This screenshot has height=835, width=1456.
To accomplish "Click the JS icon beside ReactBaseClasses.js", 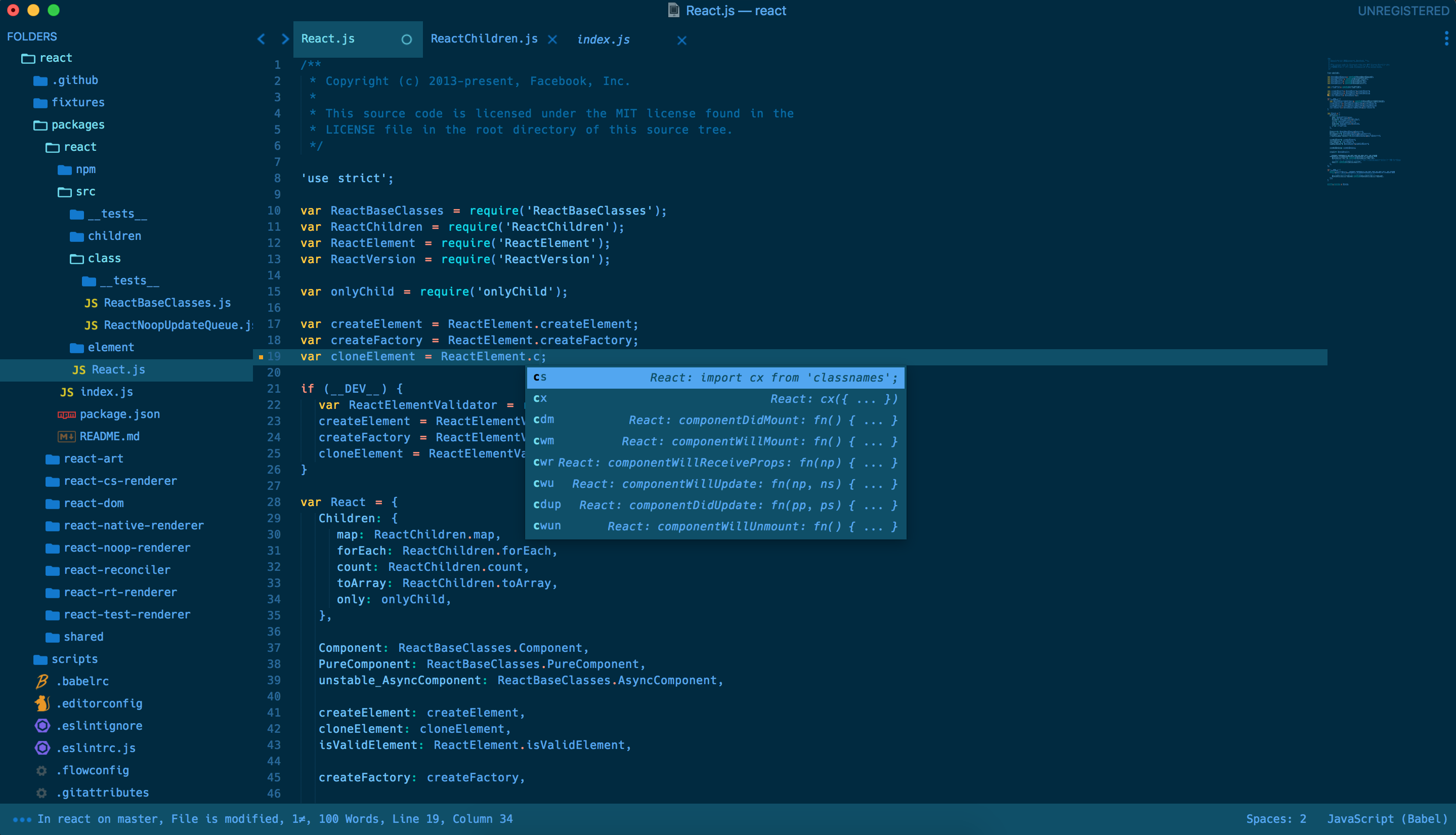I will 91,303.
